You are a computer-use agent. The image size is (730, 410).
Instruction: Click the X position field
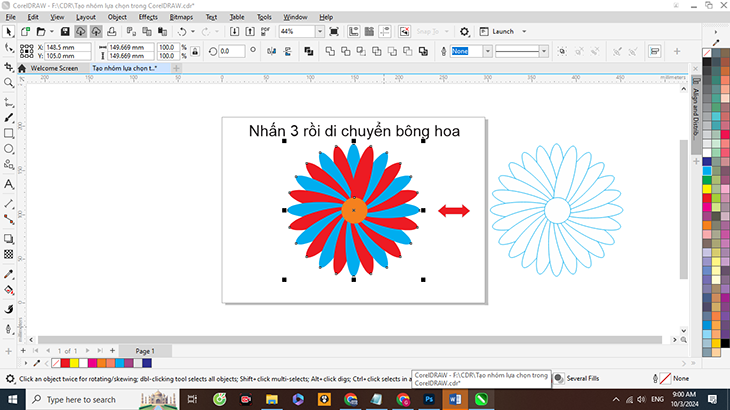68,47
